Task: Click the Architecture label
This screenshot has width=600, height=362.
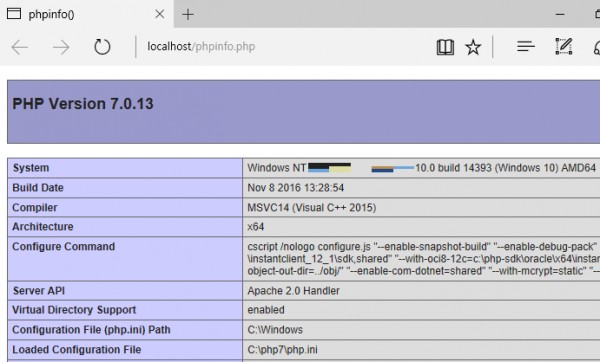Action: [43, 227]
